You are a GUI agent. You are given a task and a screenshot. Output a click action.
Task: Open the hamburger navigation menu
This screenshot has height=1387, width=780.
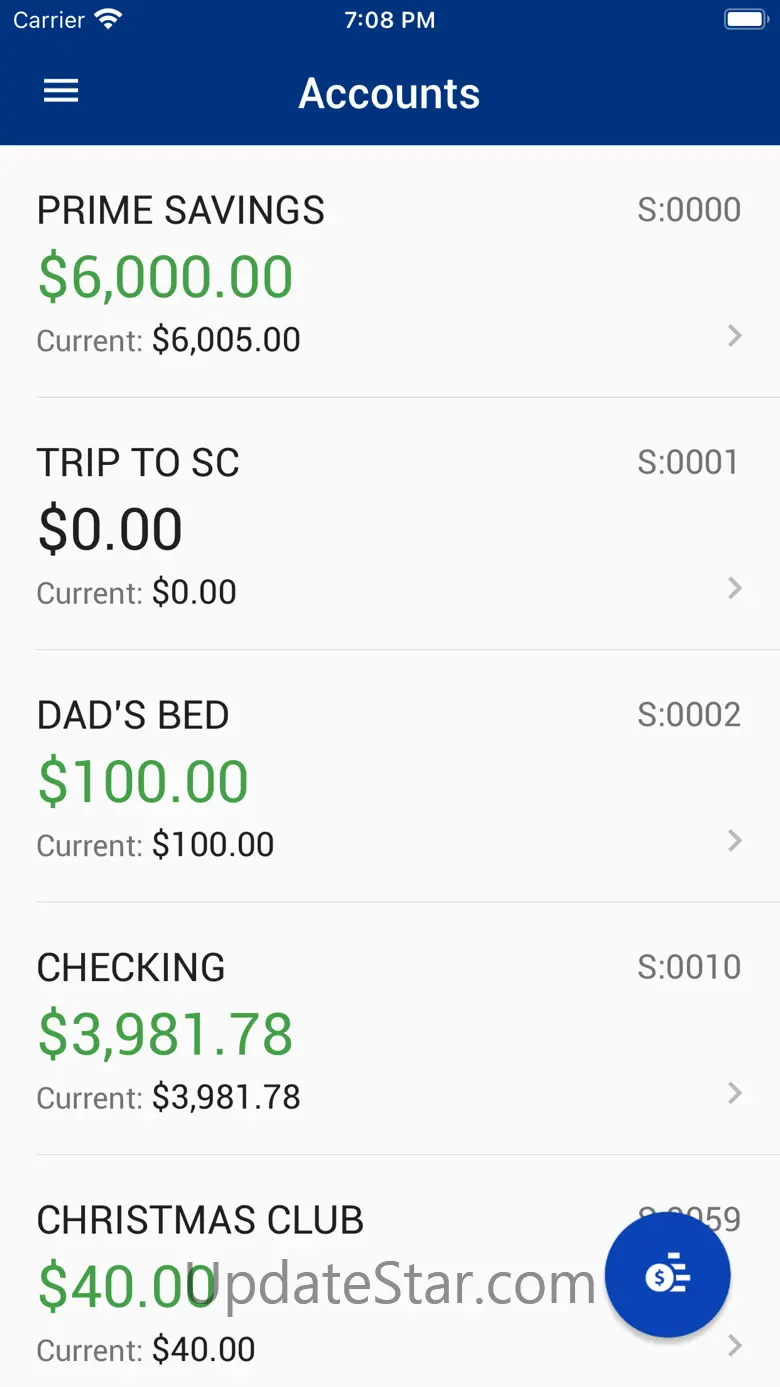61,92
